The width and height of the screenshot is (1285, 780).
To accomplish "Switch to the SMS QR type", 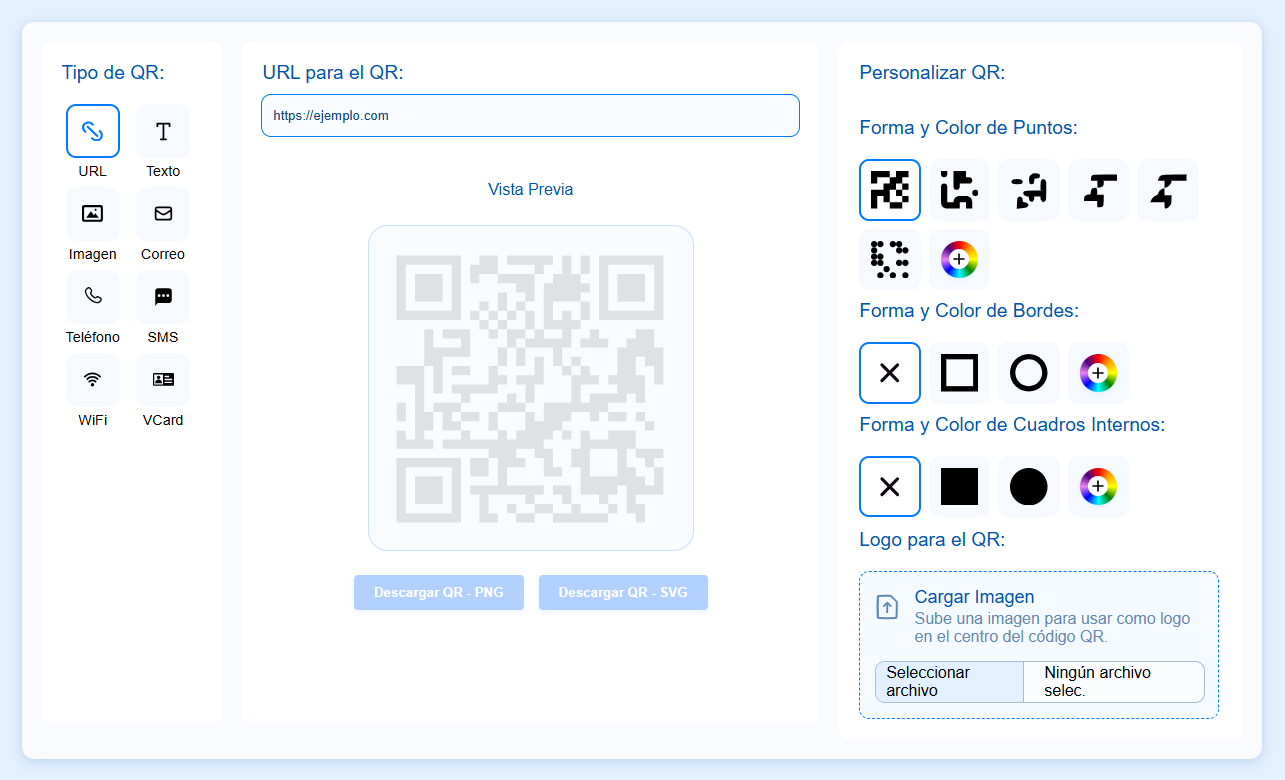I will tap(162, 297).
